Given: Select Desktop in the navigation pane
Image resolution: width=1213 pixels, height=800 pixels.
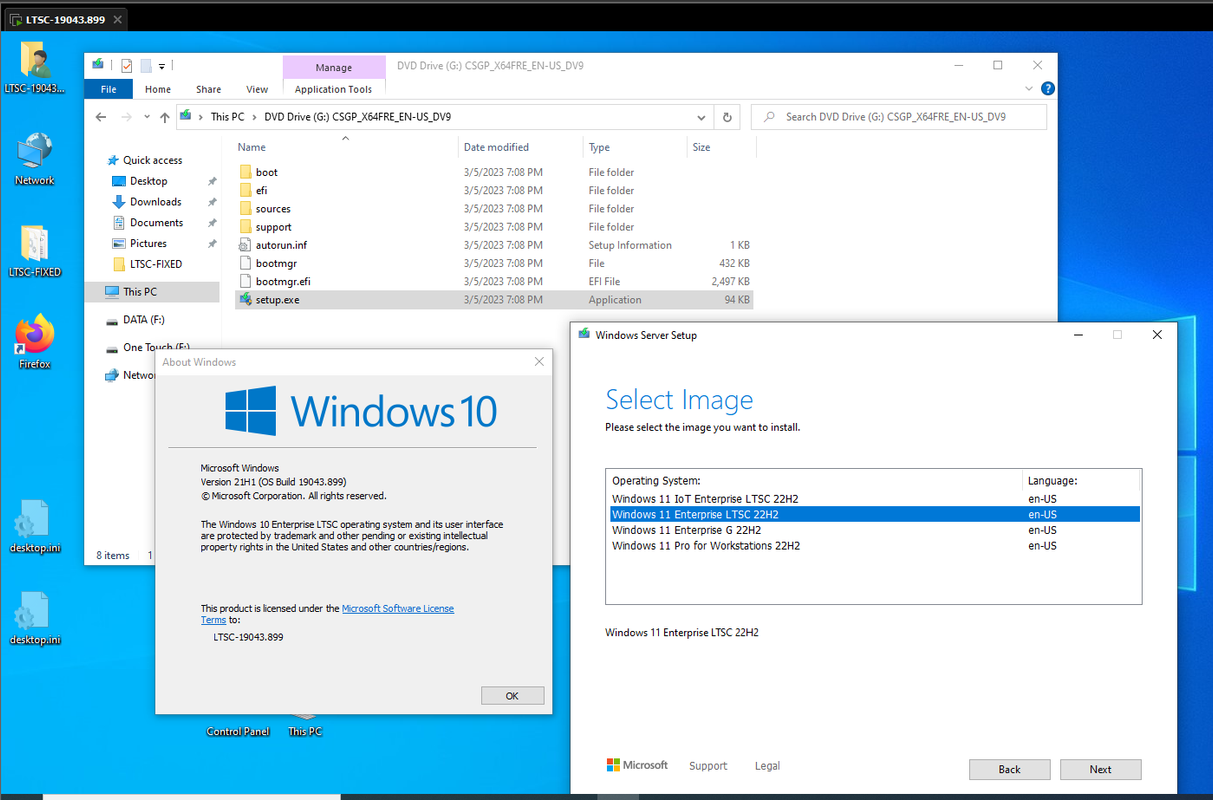Looking at the screenshot, I should pyautogui.click(x=148, y=181).
